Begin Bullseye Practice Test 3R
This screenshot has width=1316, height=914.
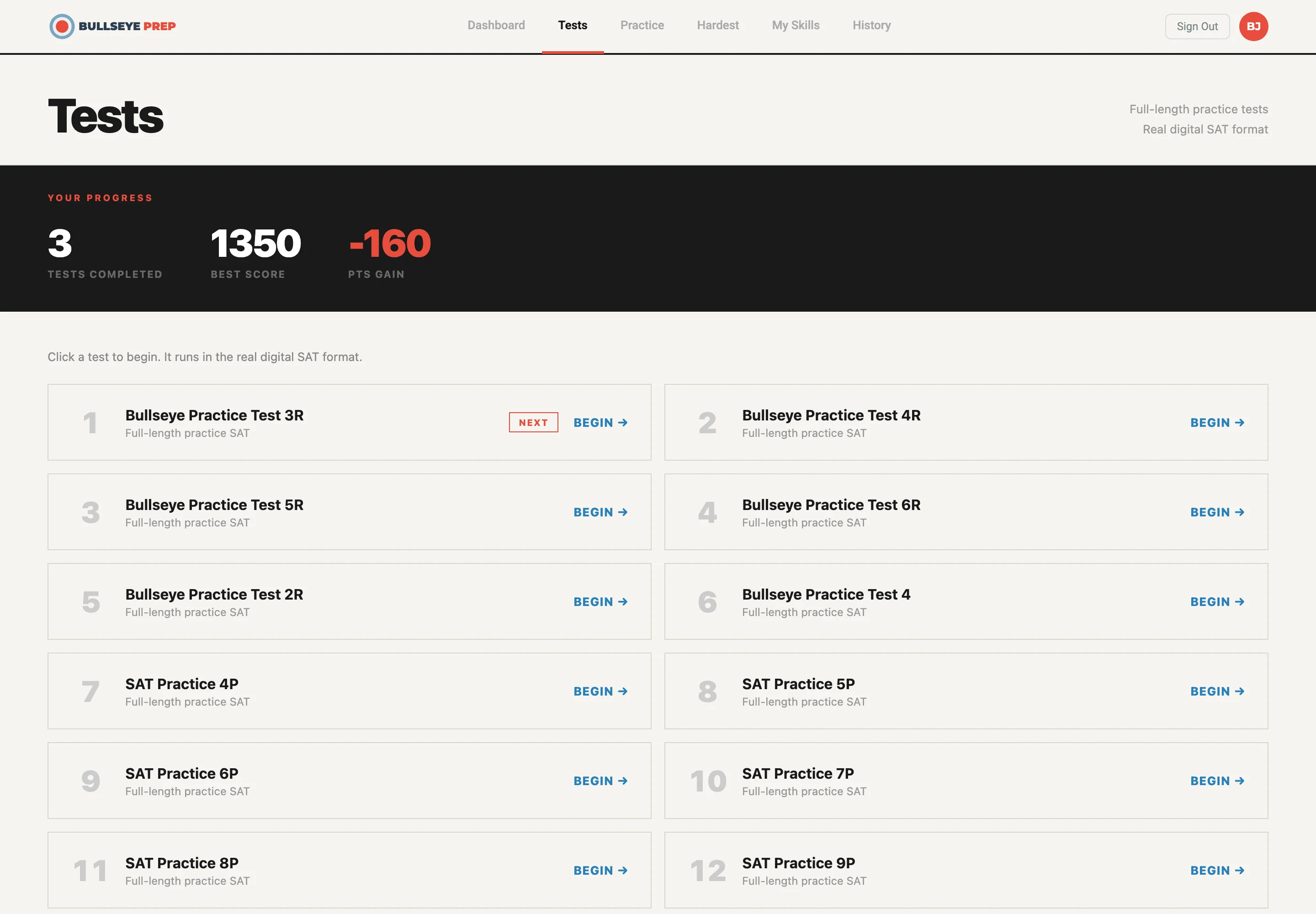pyautogui.click(x=601, y=423)
